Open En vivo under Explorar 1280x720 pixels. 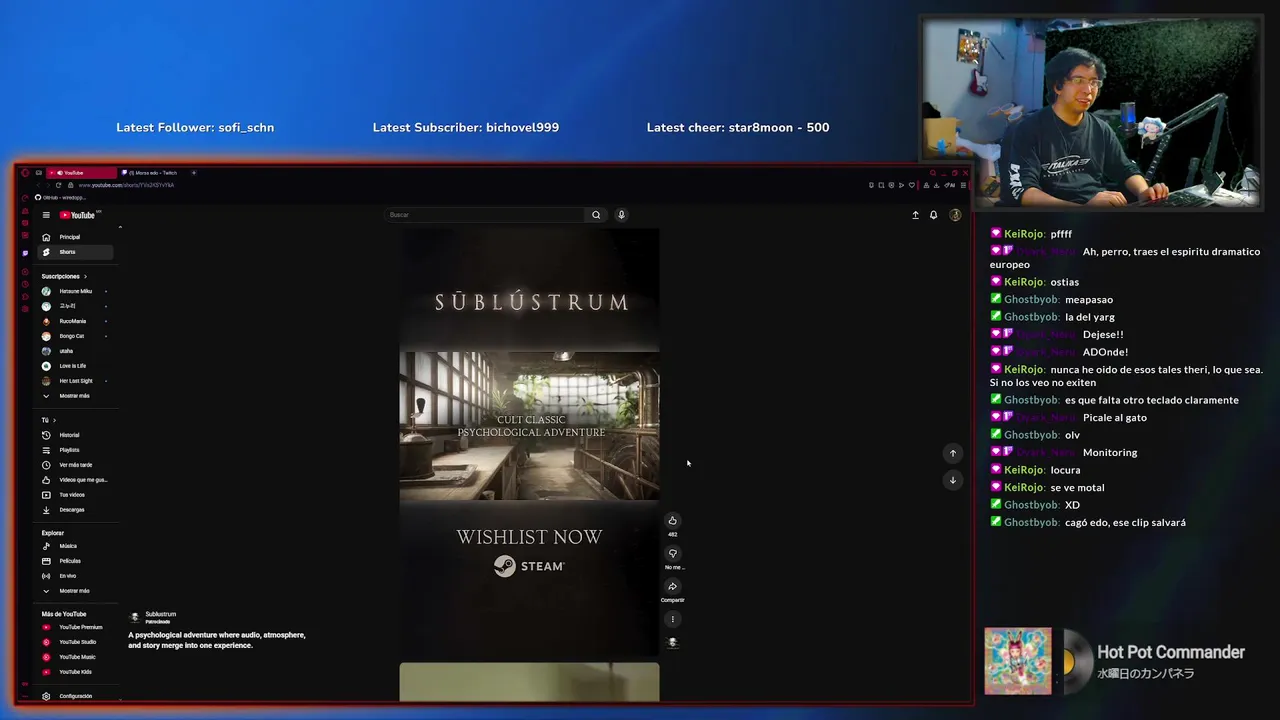77,576
